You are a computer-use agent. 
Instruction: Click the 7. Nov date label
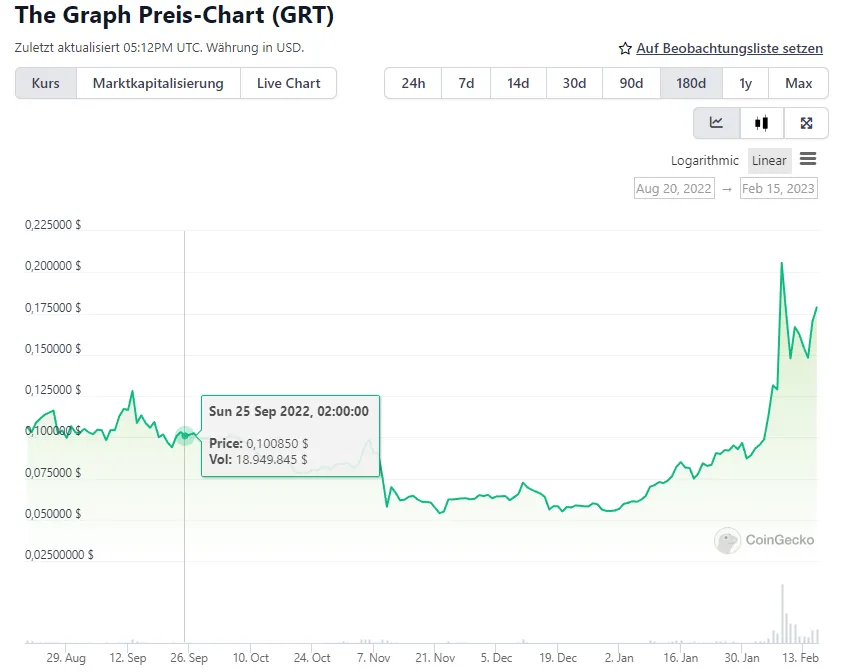tap(373, 658)
